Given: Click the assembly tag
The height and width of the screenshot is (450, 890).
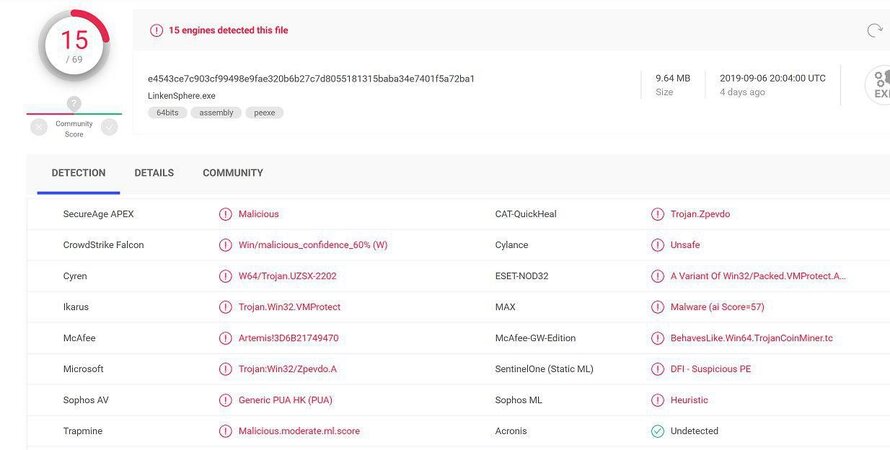Looking at the screenshot, I should click(216, 113).
